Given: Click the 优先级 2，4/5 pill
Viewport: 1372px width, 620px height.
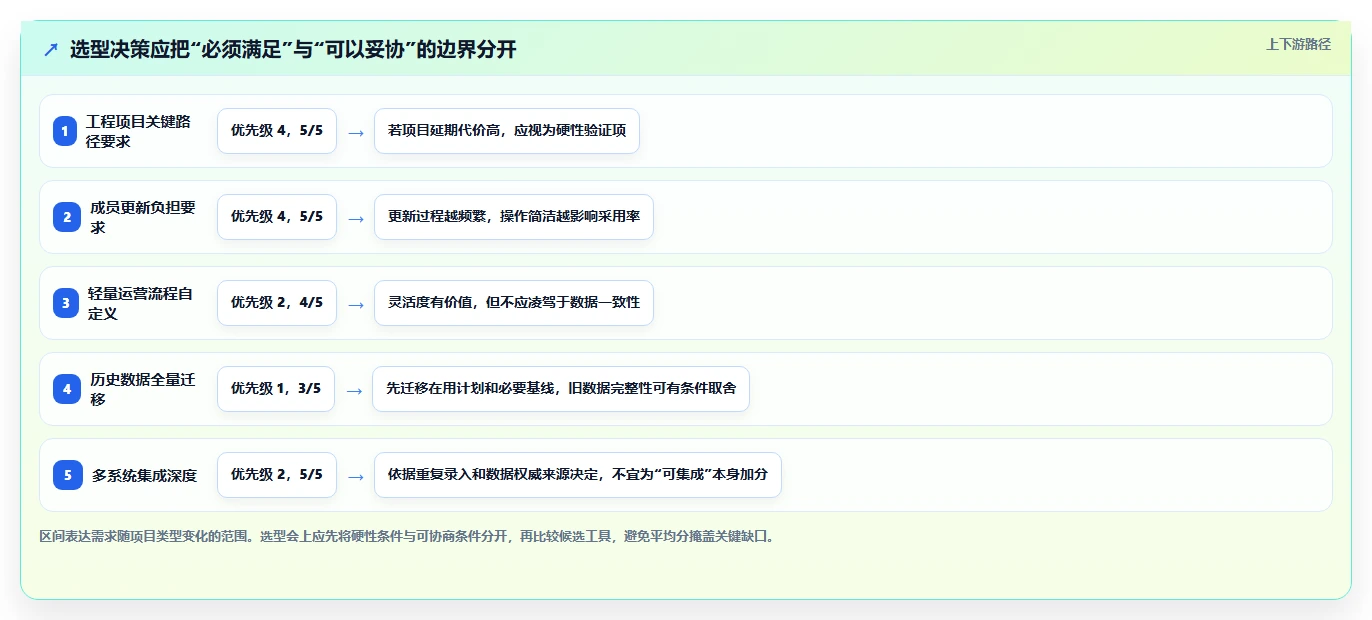Looking at the screenshot, I should [277, 303].
